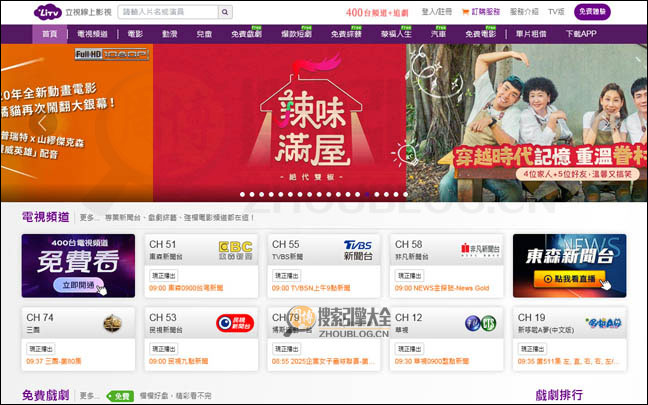Open the CH 55 TVBS新聞 channel card
The image size is (648, 405).
[x=324, y=266]
